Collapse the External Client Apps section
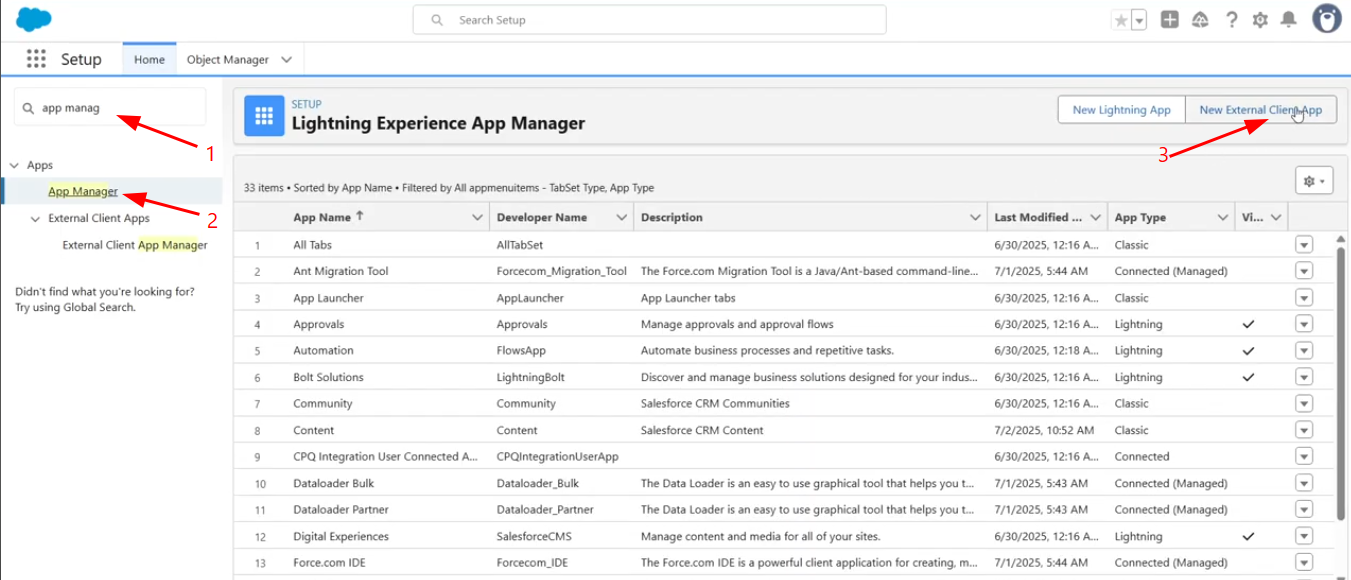Screen dimensions: 1351x580 tap(36, 218)
